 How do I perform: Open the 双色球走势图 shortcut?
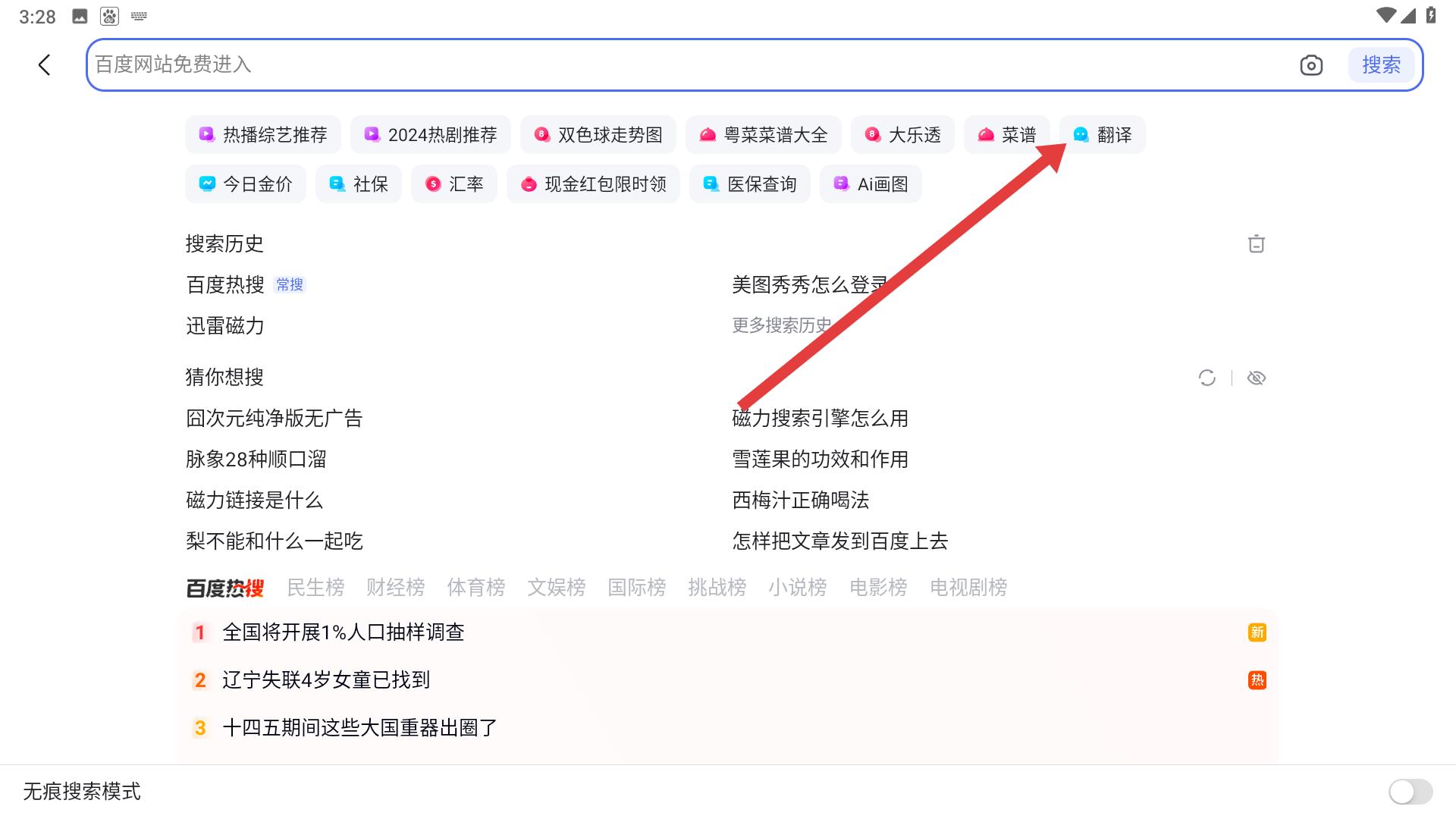(598, 134)
